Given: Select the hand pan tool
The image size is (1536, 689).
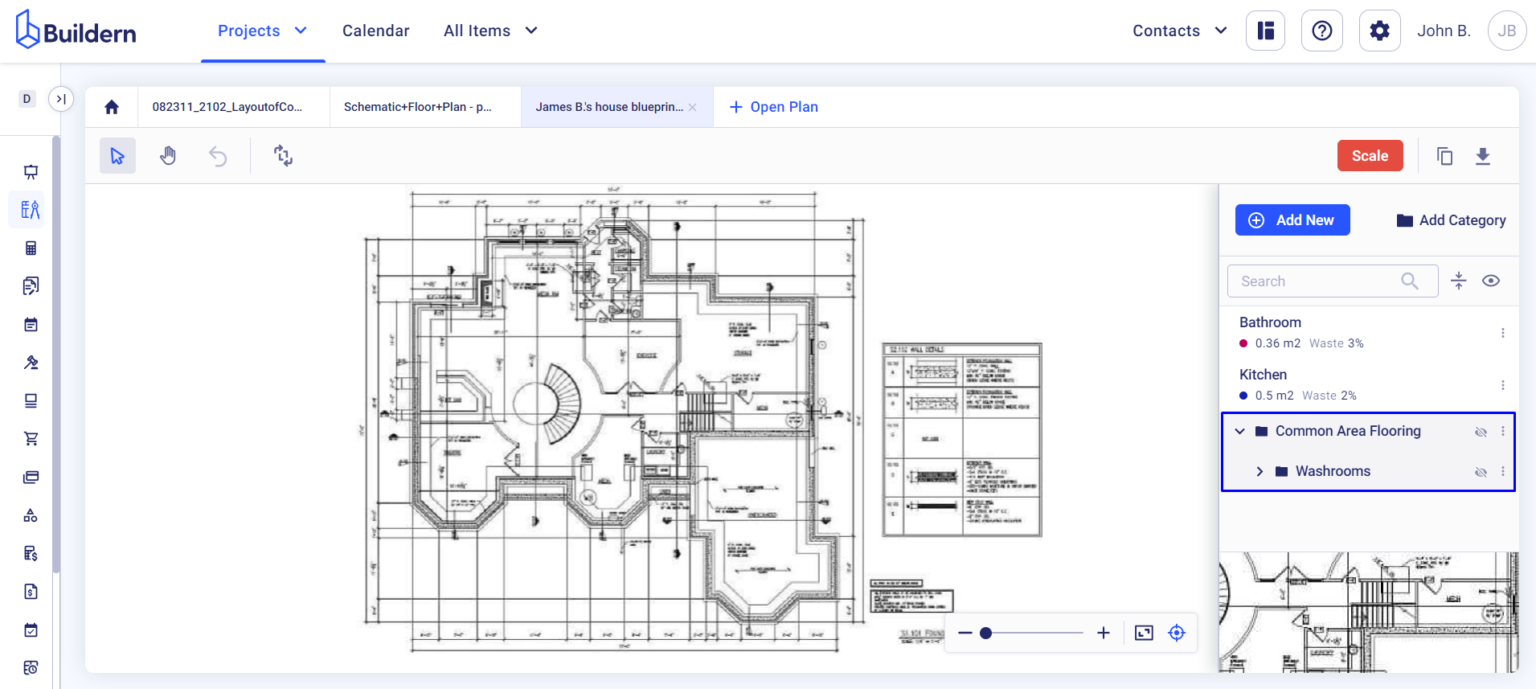Looking at the screenshot, I should tap(168, 156).
